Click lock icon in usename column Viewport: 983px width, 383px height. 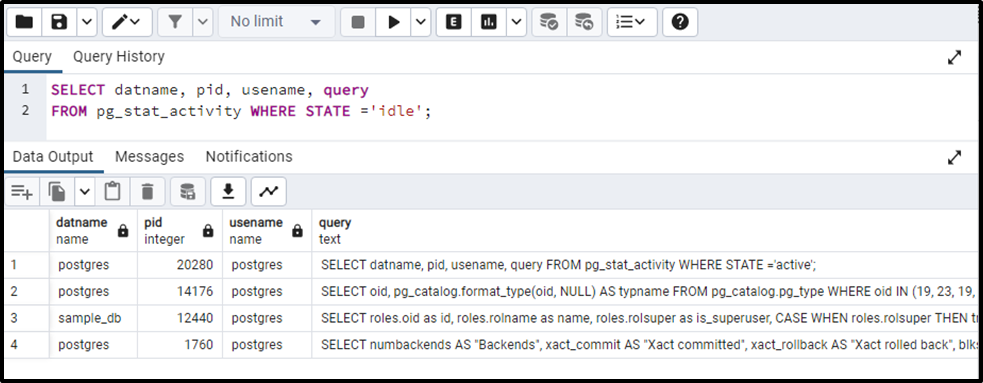297,231
